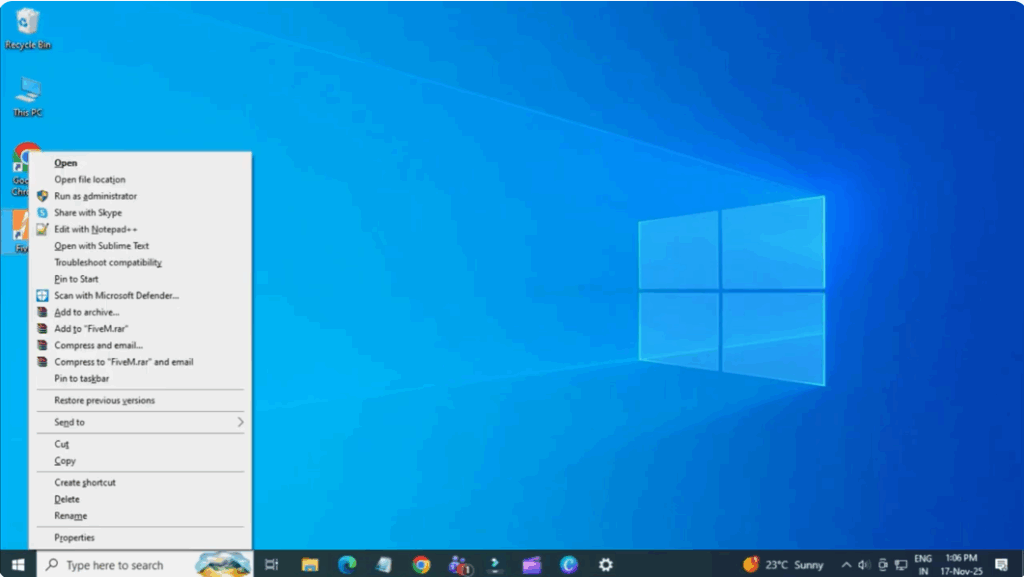Select the This PC desktop icon
This screenshot has height=577, width=1024.
[28, 95]
